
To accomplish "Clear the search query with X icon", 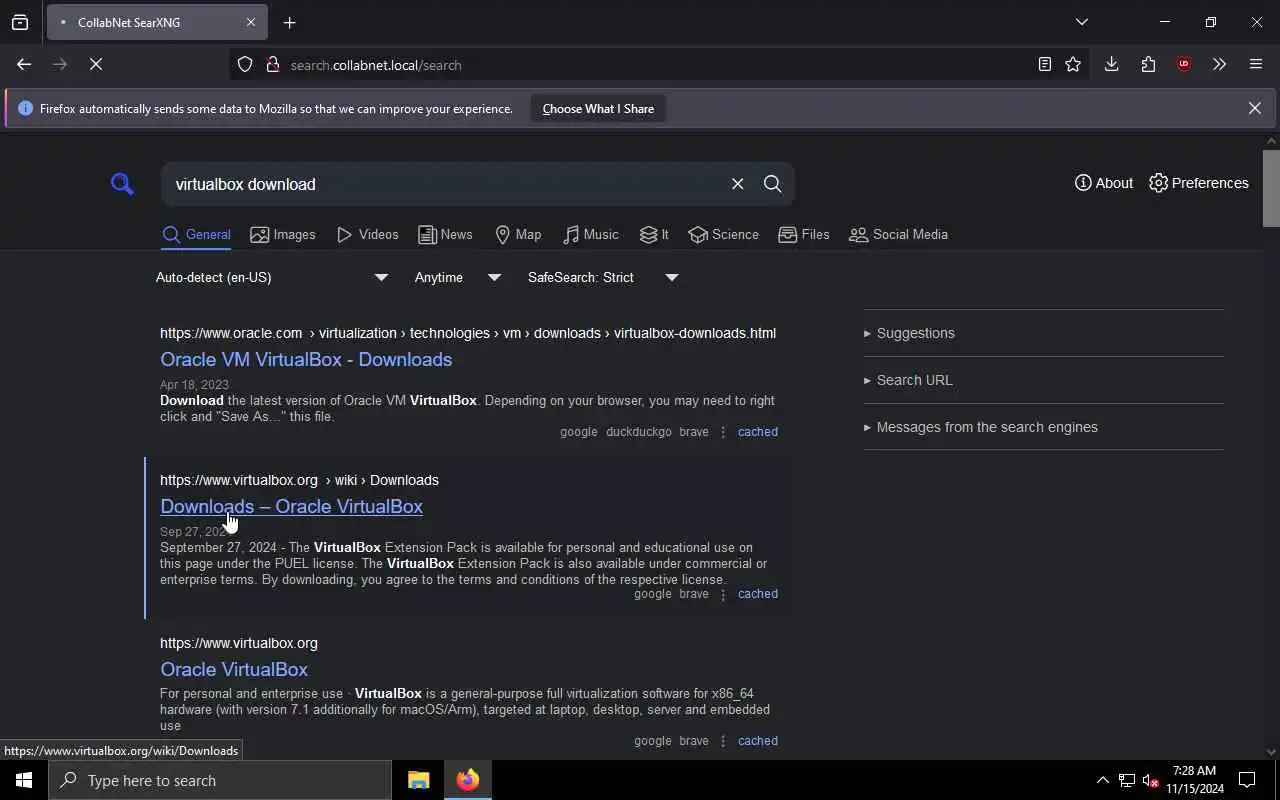I will tap(738, 184).
